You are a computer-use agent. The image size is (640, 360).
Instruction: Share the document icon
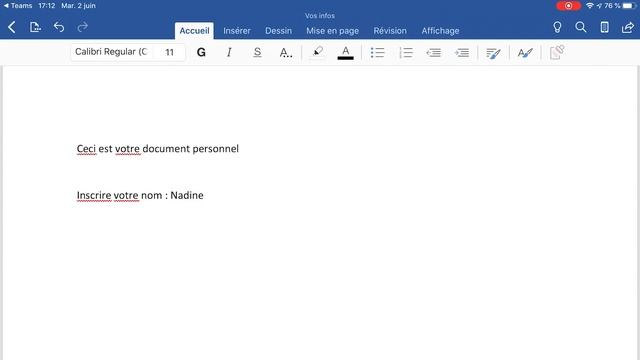(628, 27)
